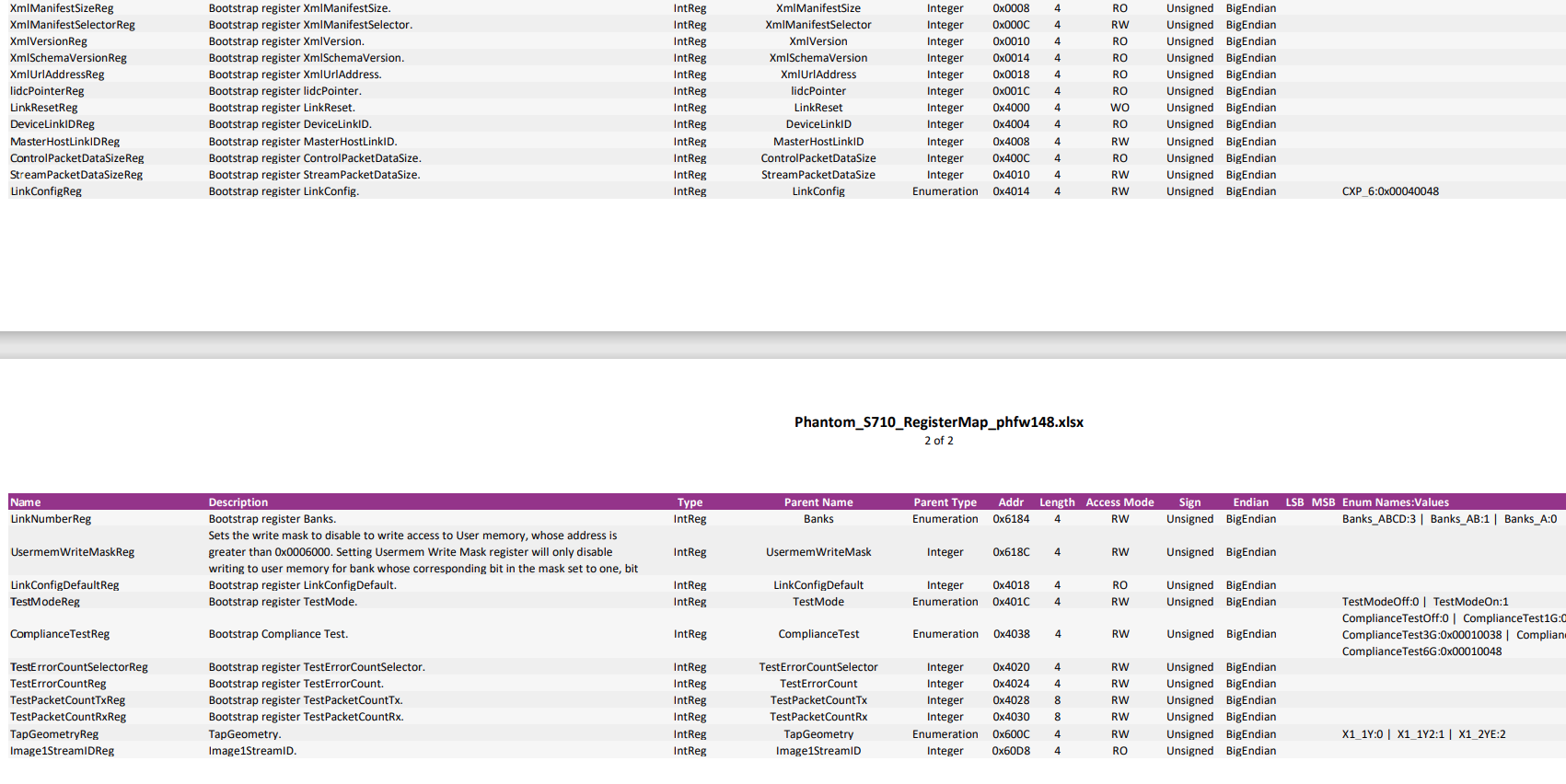Click the Addr column header
The width and height of the screenshot is (1566, 784).
pos(1011,502)
